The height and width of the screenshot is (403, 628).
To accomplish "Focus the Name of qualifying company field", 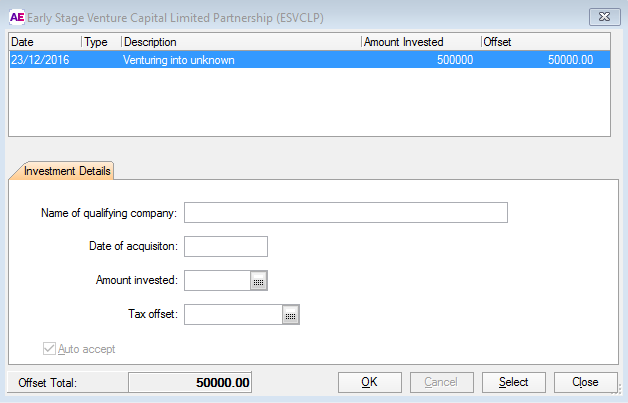I will pos(346,212).
